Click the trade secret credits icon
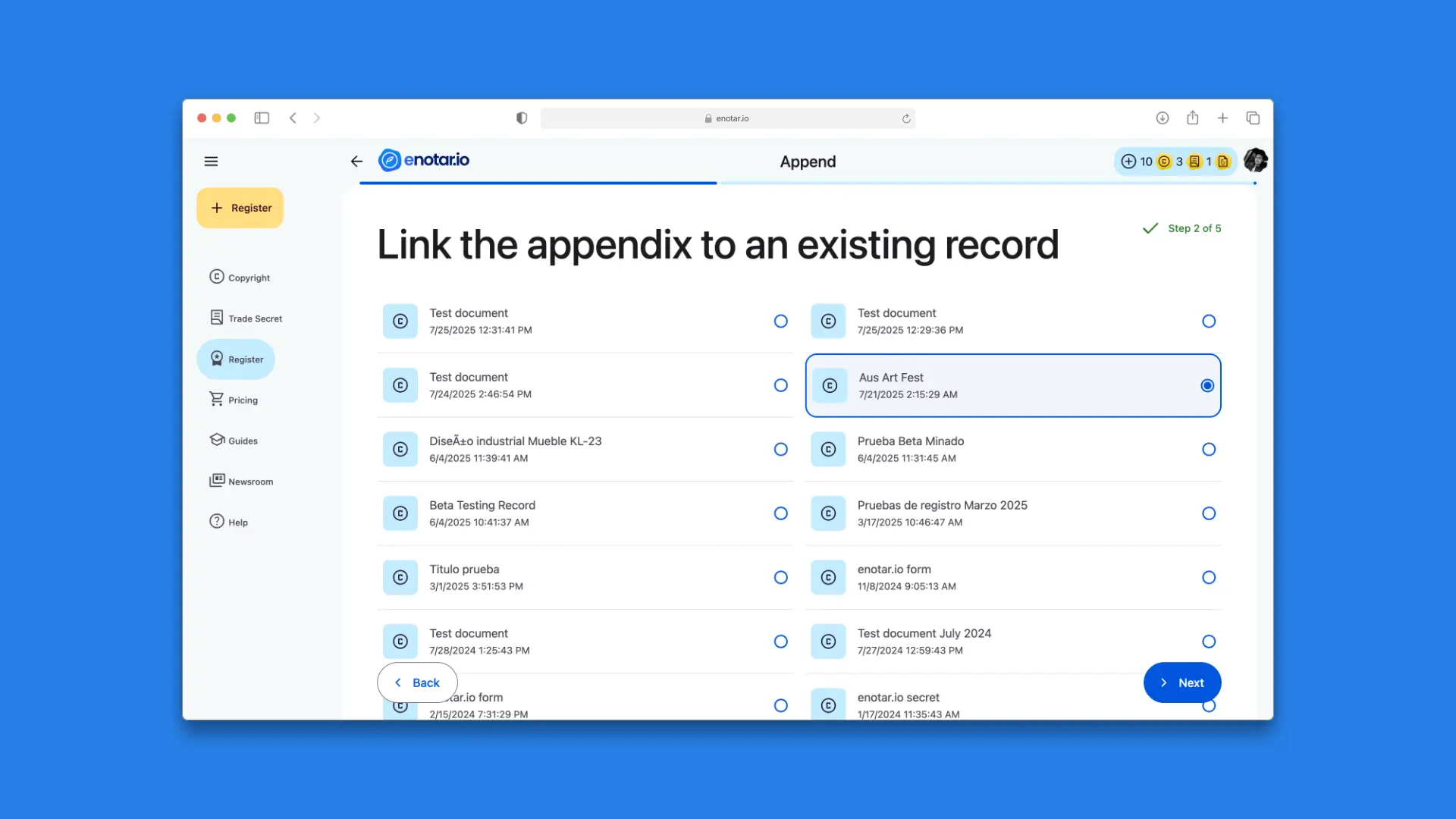This screenshot has width=1456, height=819. tap(1194, 162)
